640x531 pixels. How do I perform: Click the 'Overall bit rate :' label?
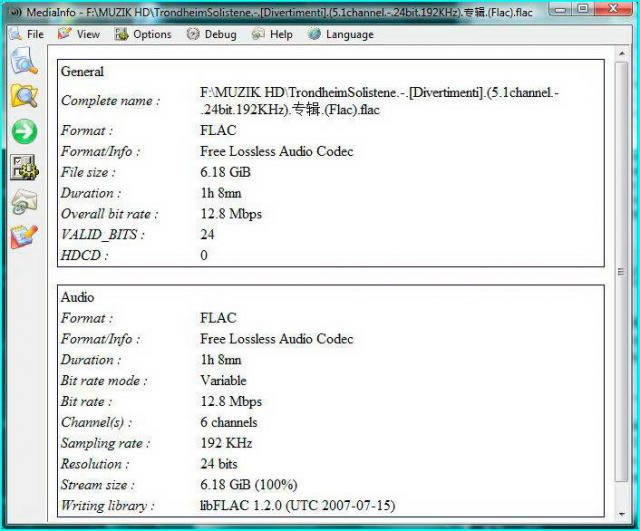pos(109,214)
